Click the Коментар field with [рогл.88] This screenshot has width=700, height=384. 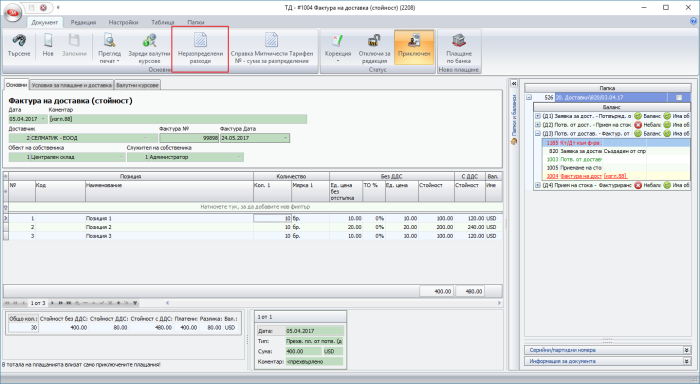(178, 119)
